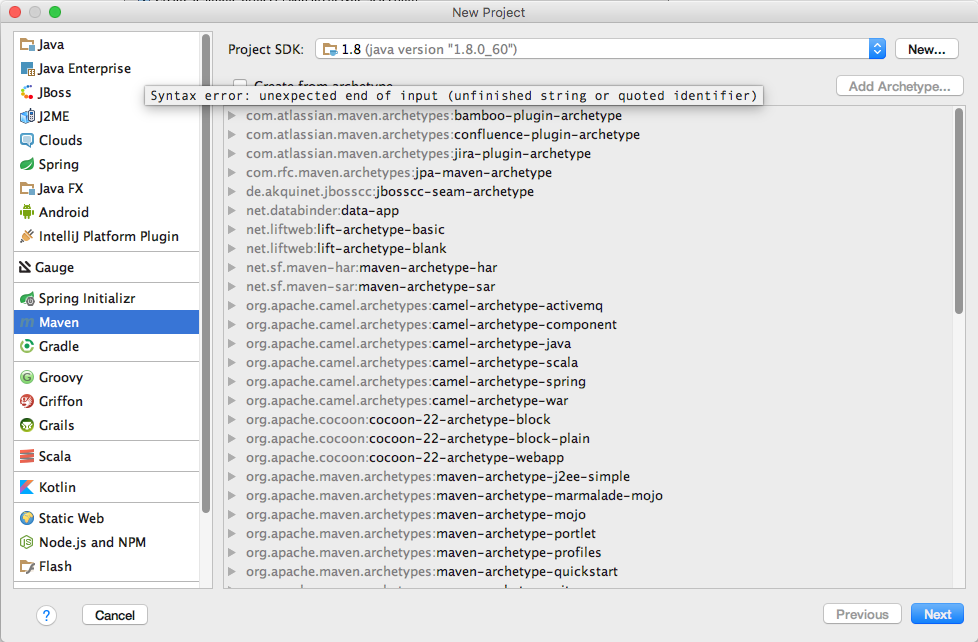Image resolution: width=978 pixels, height=642 pixels.
Task: Select the Node.js and NPM icon
Action: [x=27, y=542]
